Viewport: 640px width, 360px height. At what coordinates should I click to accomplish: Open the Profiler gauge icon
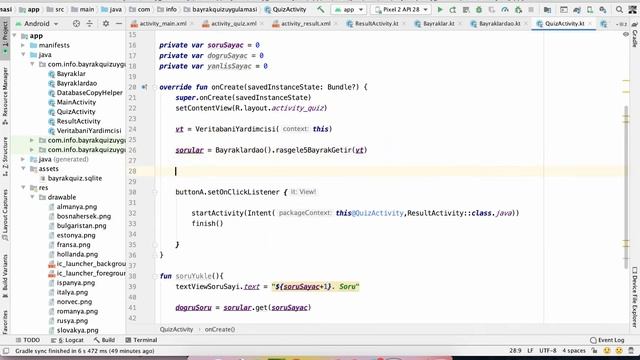(x=505, y=9)
